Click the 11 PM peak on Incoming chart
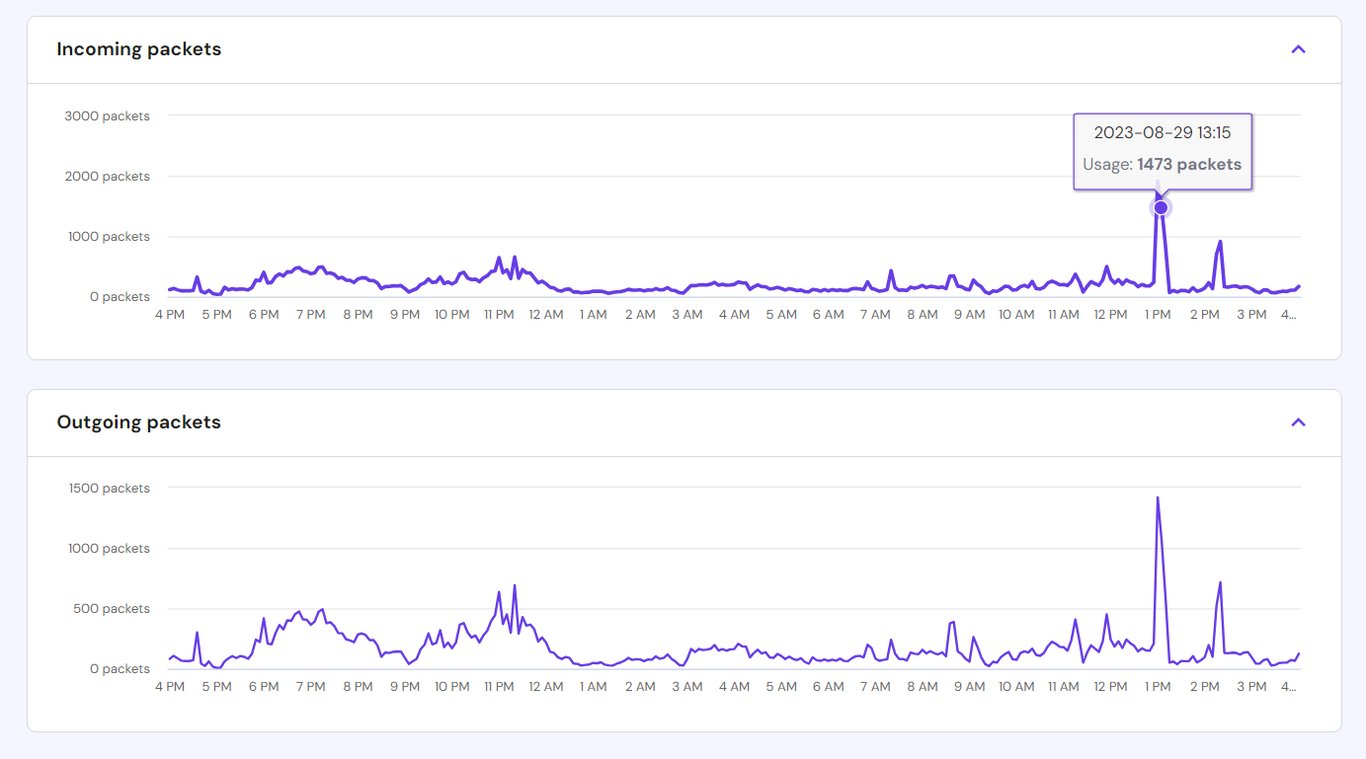This screenshot has height=759, width=1366. coord(497,258)
